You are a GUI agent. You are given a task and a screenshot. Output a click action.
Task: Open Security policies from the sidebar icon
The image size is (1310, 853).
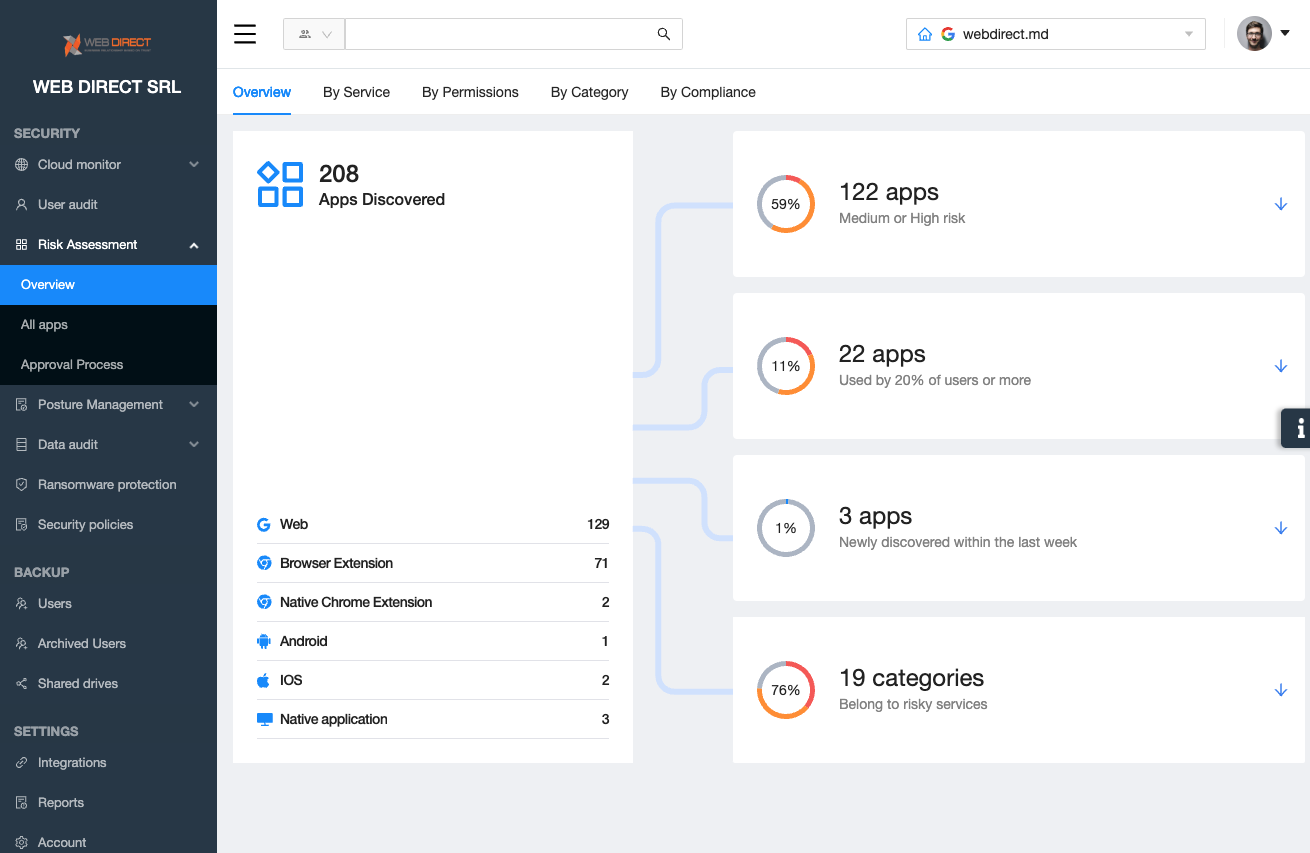click(22, 524)
